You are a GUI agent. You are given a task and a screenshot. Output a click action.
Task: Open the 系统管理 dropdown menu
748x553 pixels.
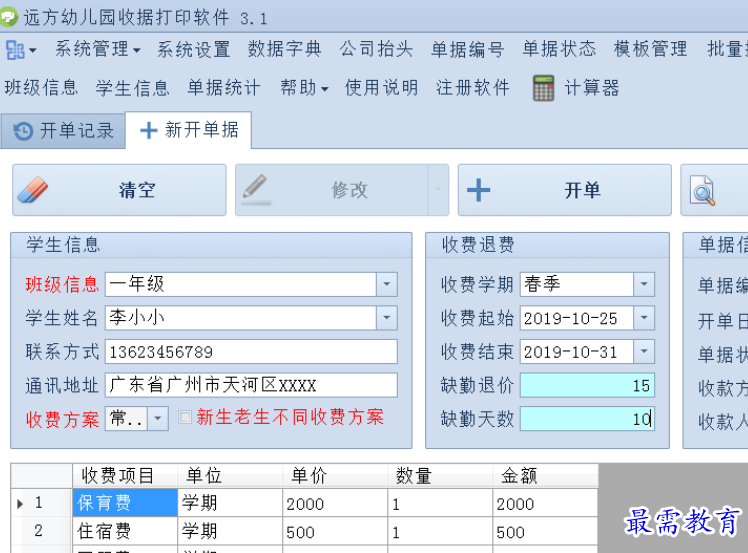coord(97,49)
